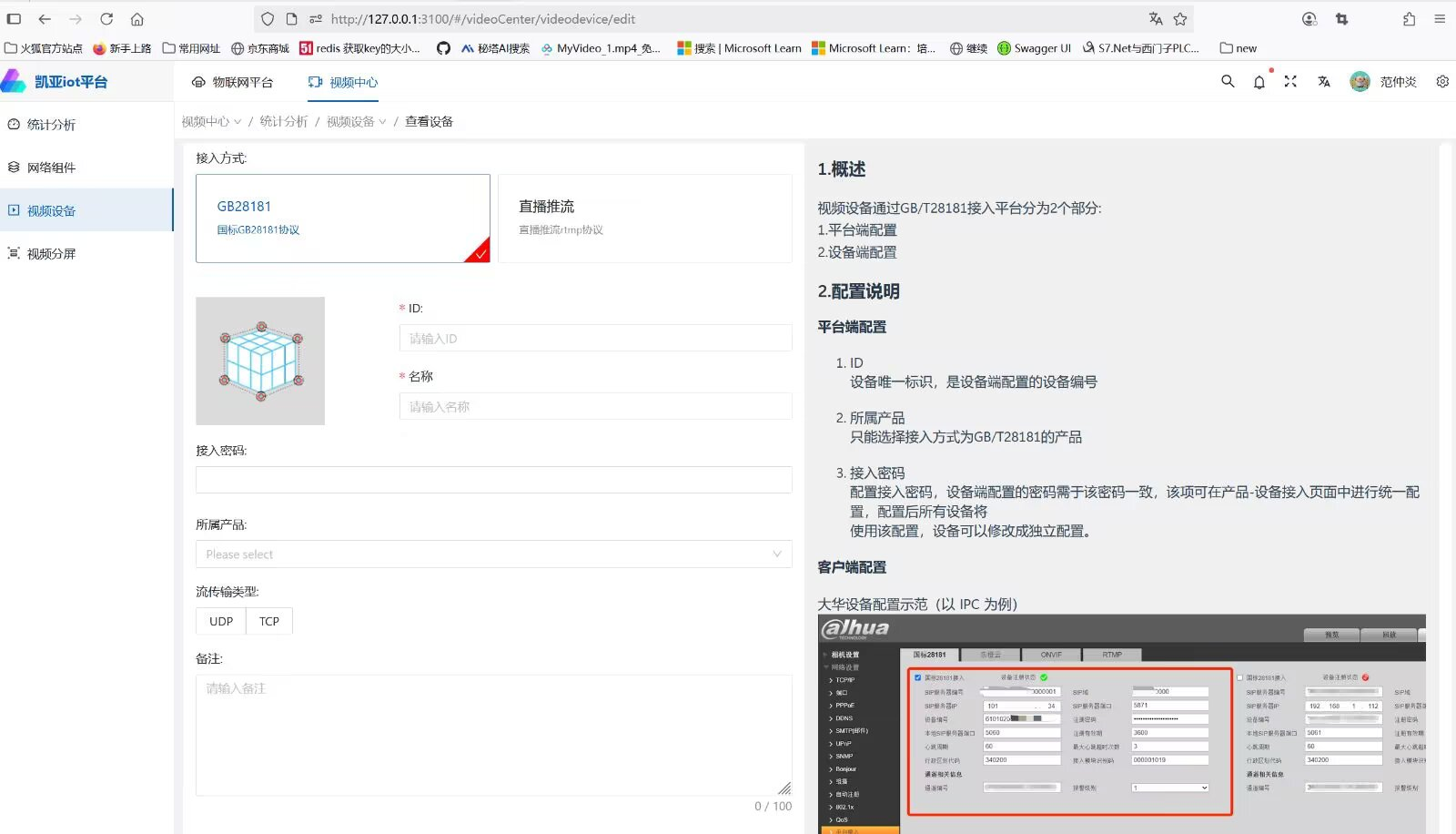Click the search magnifier icon in header
Viewport: 1456px width, 834px height.
[1228, 81]
